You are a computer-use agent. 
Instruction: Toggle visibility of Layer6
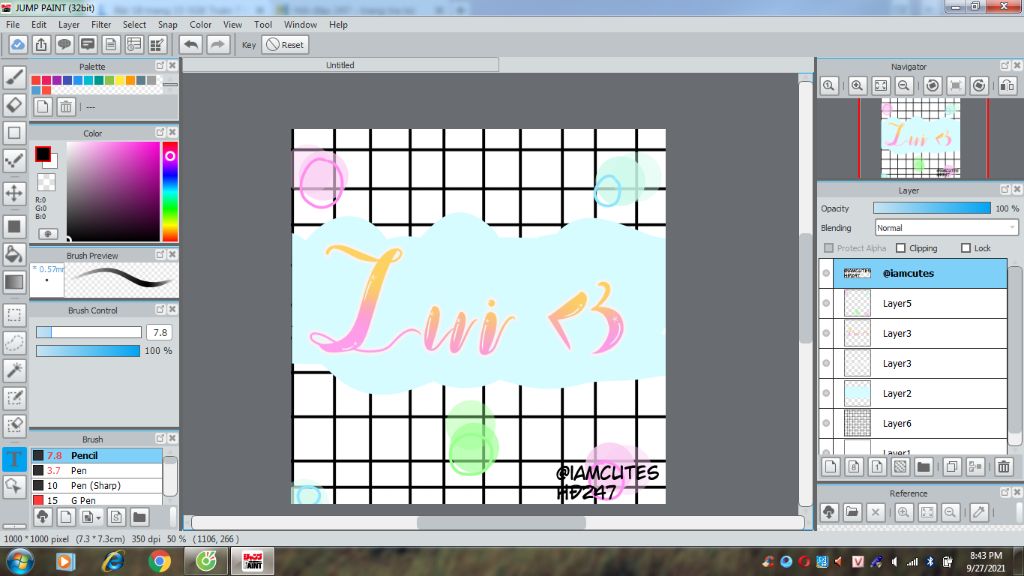tap(826, 423)
